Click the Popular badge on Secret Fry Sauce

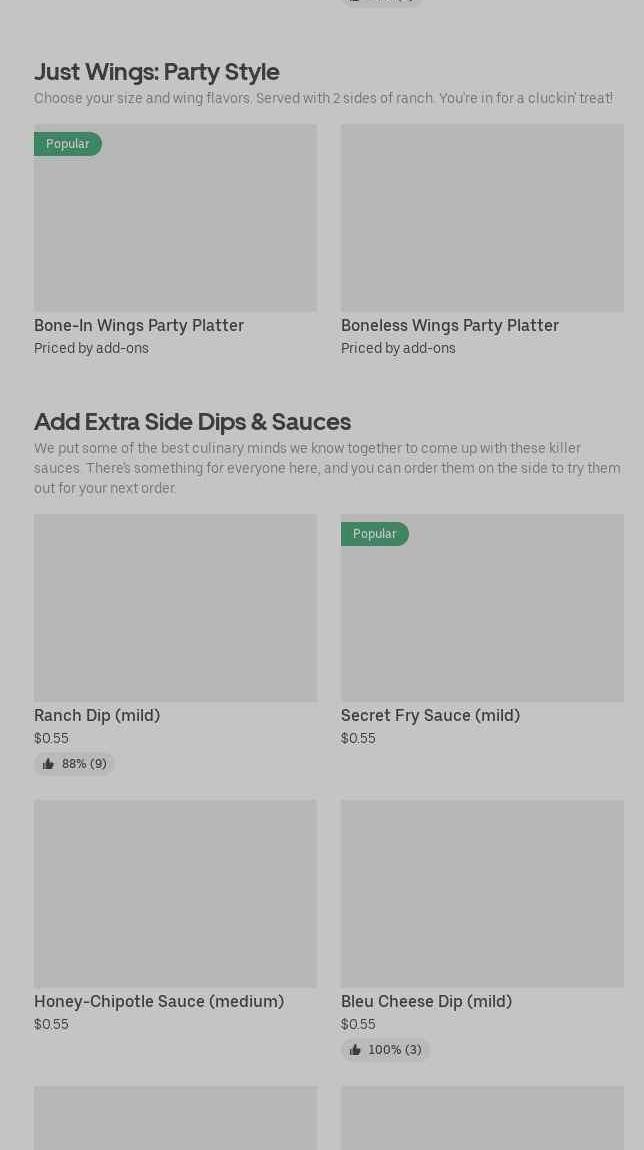tap(375, 534)
